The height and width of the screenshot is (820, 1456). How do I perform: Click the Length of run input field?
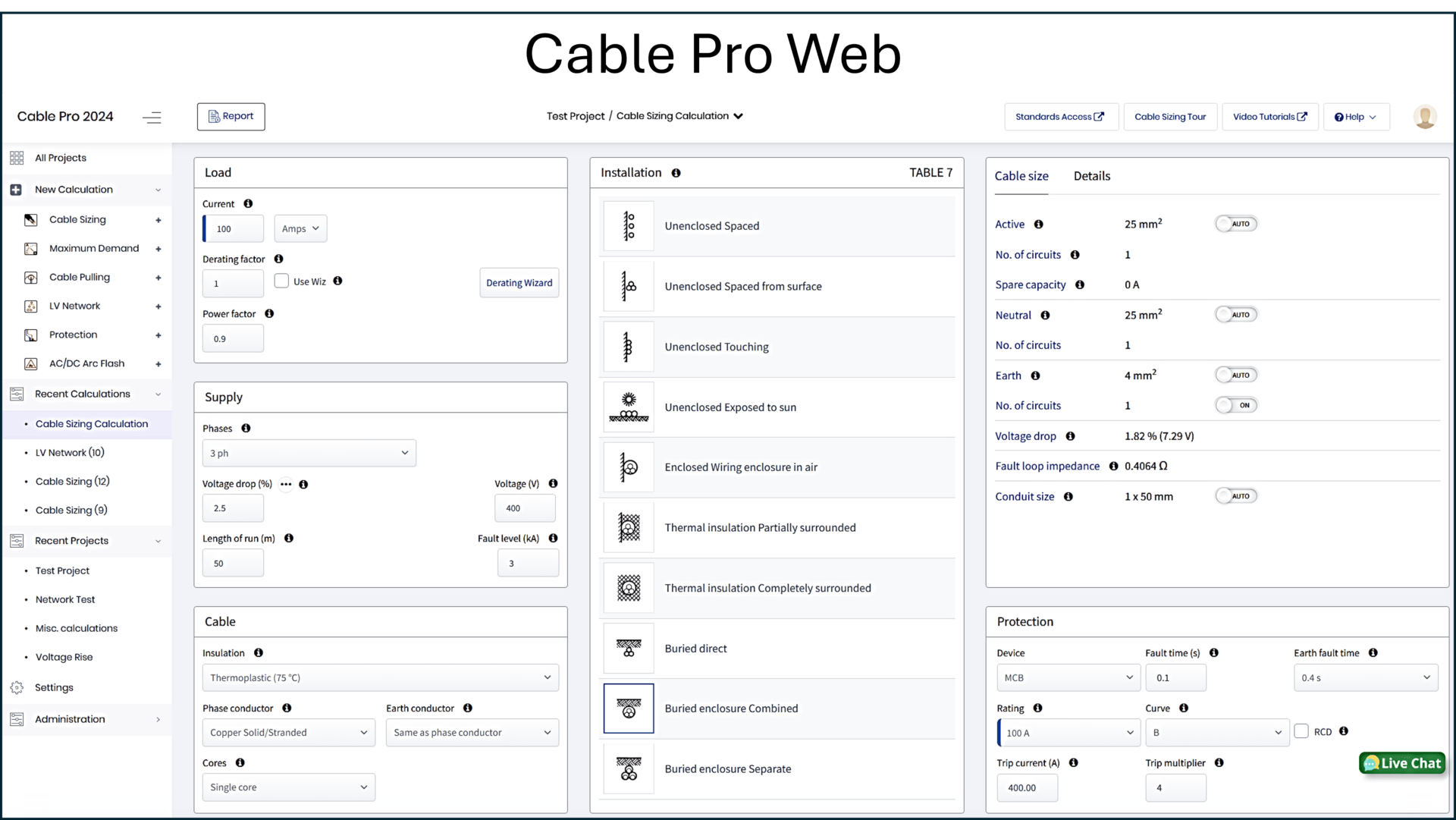coord(233,564)
